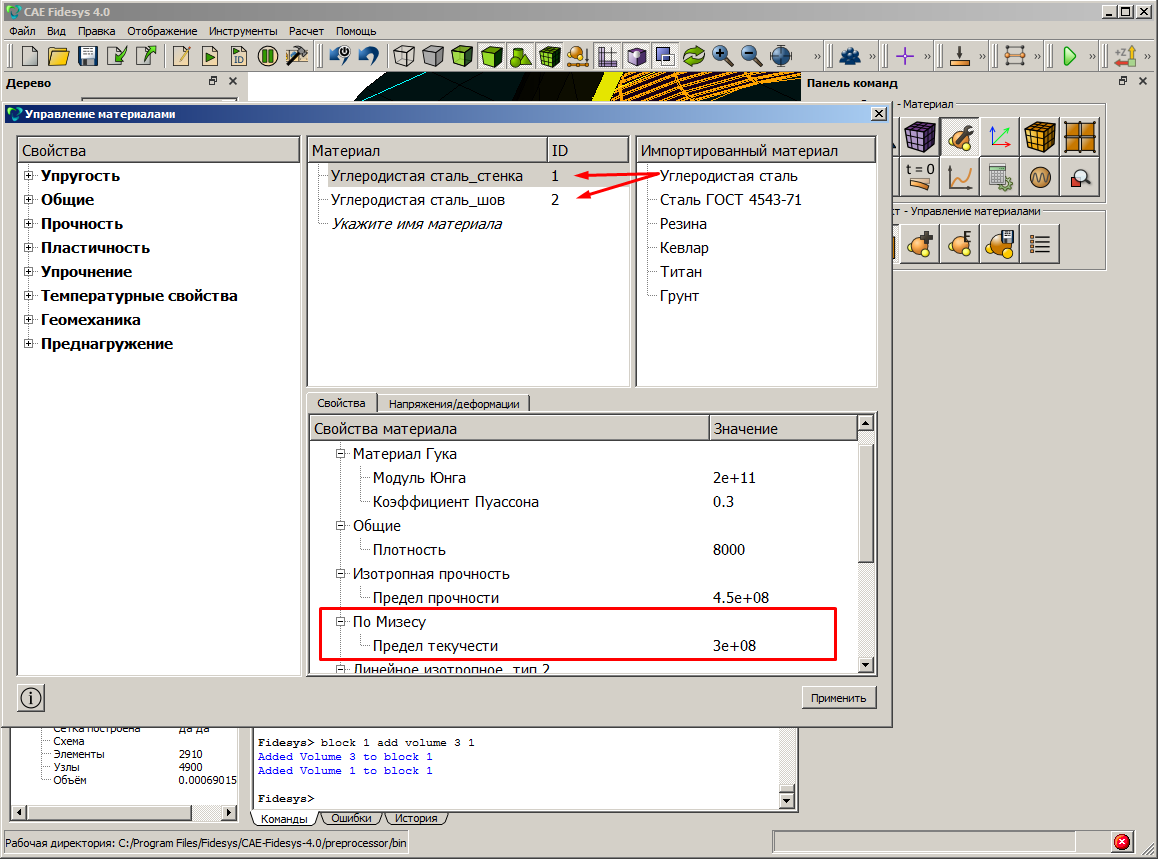Viewport: 1158px width, 859px height.
Task: Expand the Общие property group in left tree
Action: pos(28,199)
